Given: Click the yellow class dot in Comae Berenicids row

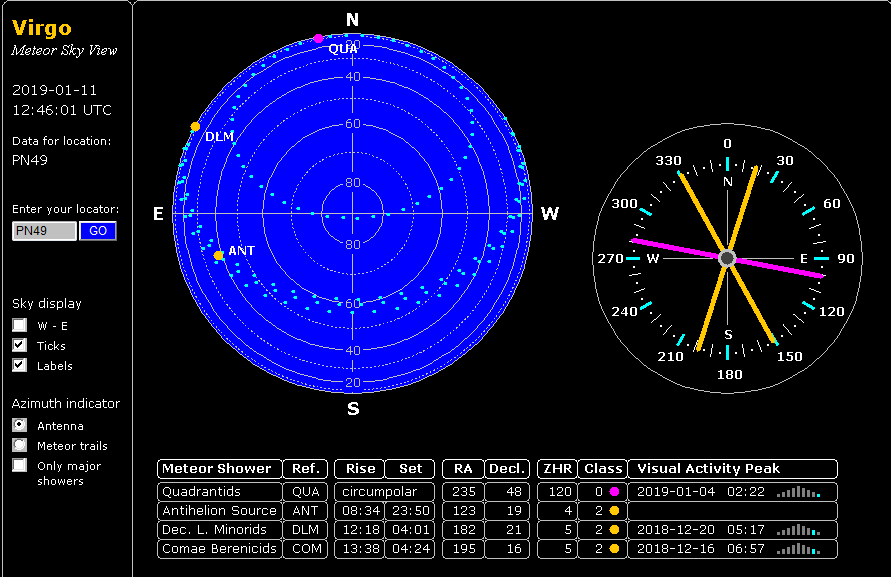Looking at the screenshot, I should (614, 549).
